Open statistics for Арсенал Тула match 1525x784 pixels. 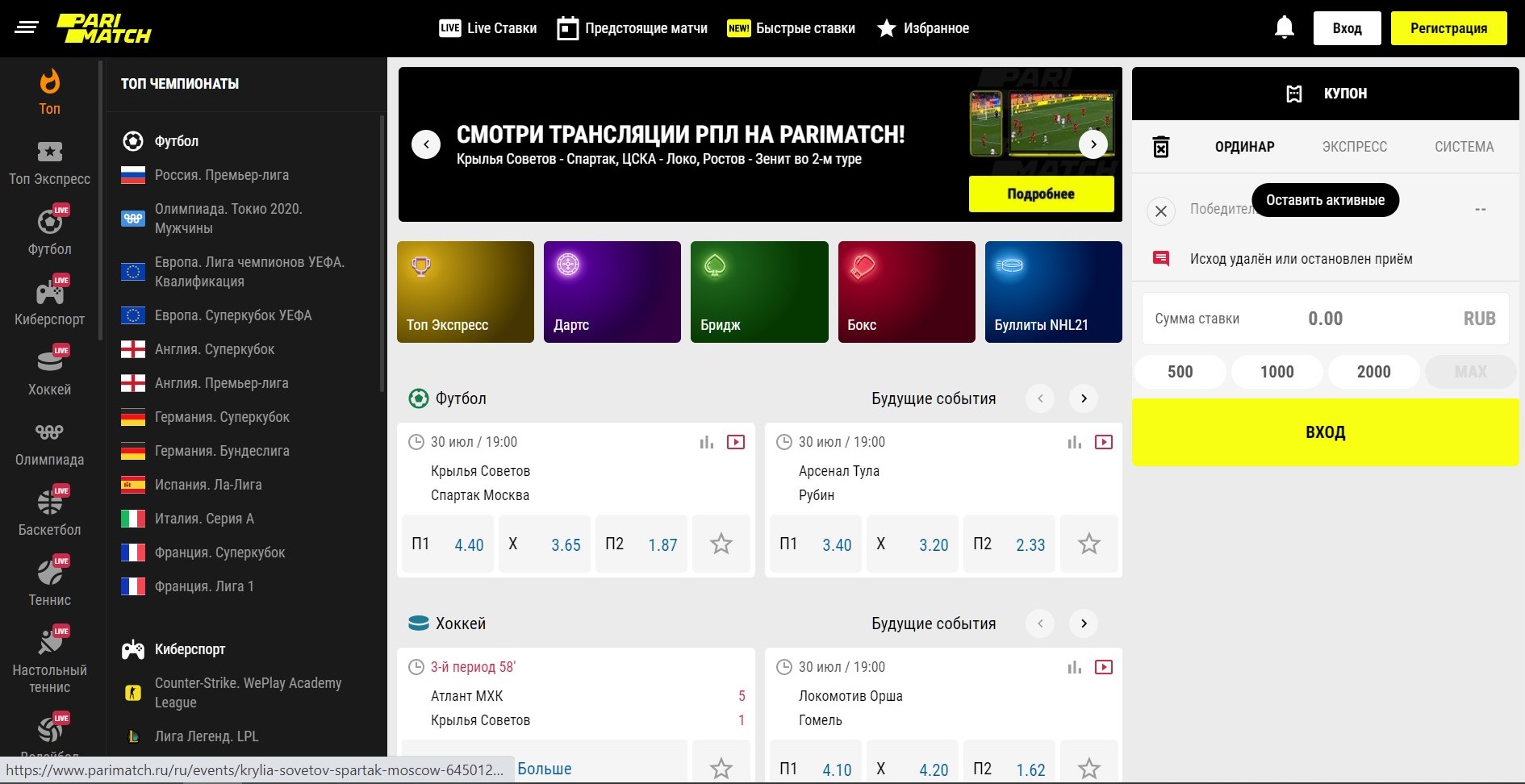(1075, 442)
